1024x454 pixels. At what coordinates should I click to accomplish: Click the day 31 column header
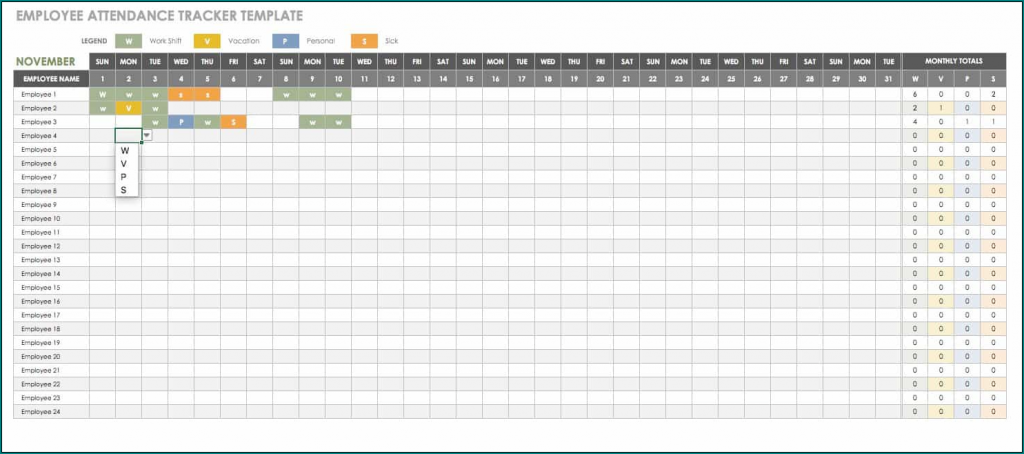click(885, 77)
